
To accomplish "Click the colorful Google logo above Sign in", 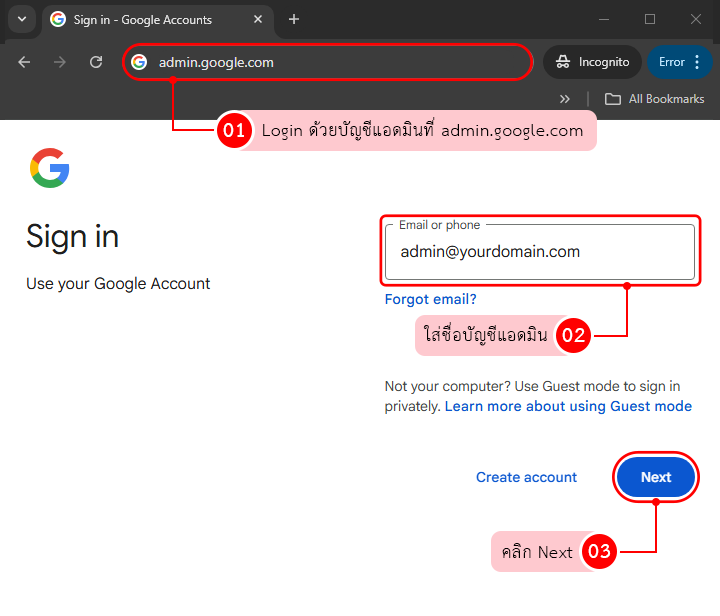I will coord(50,168).
